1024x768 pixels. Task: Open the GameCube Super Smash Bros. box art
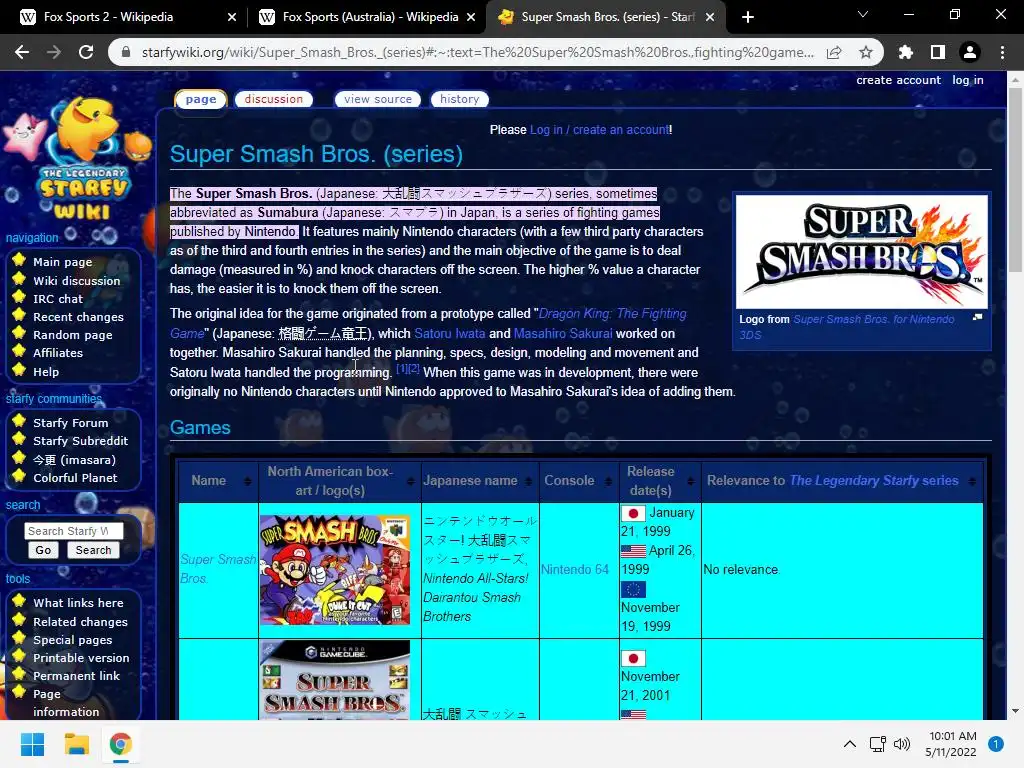coord(335,679)
